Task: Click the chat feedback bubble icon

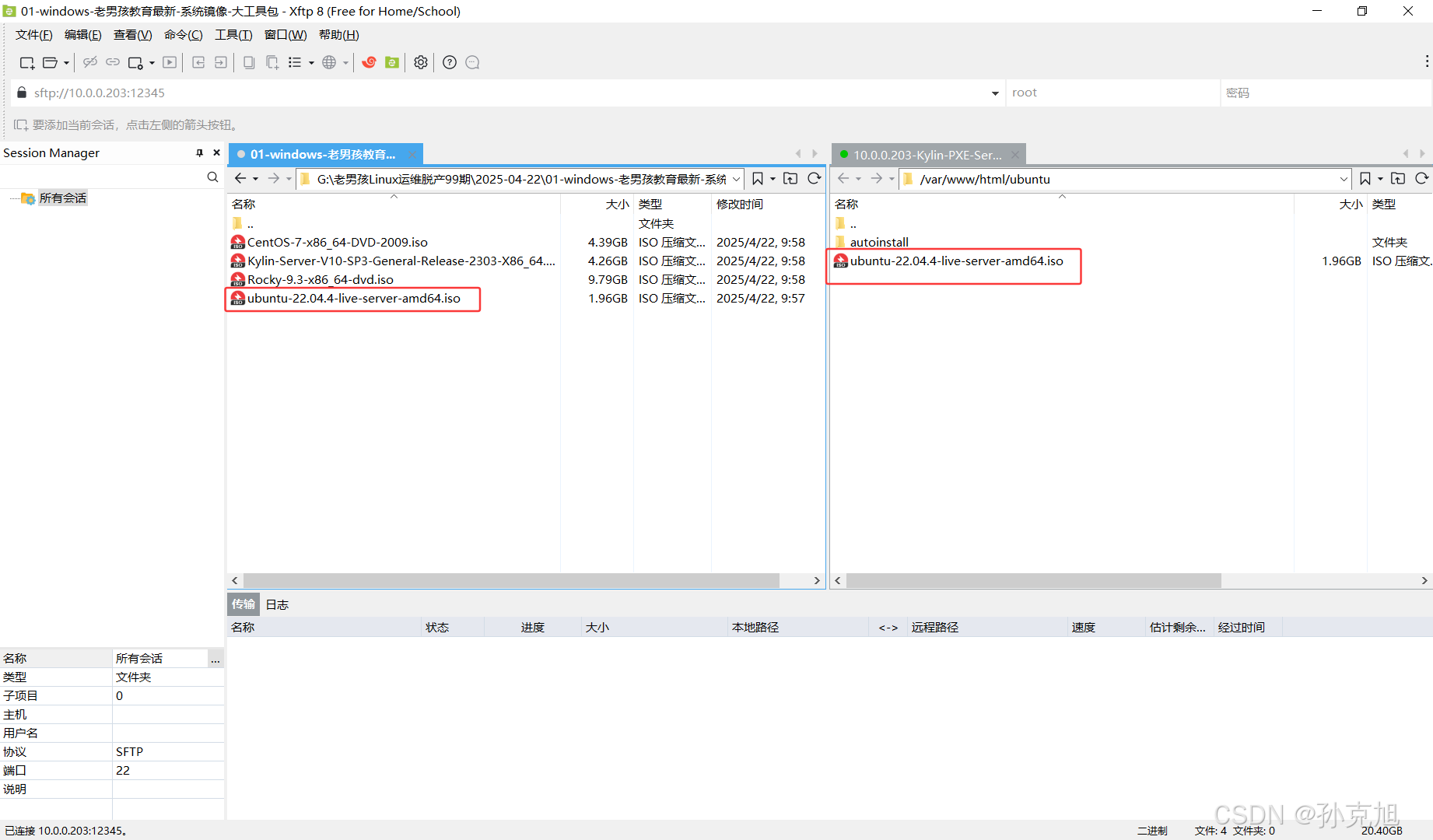Action: point(472,62)
